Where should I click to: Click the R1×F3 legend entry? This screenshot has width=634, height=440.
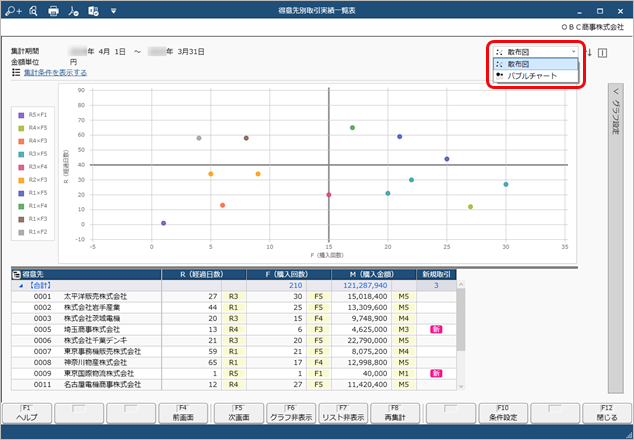tap(33, 219)
